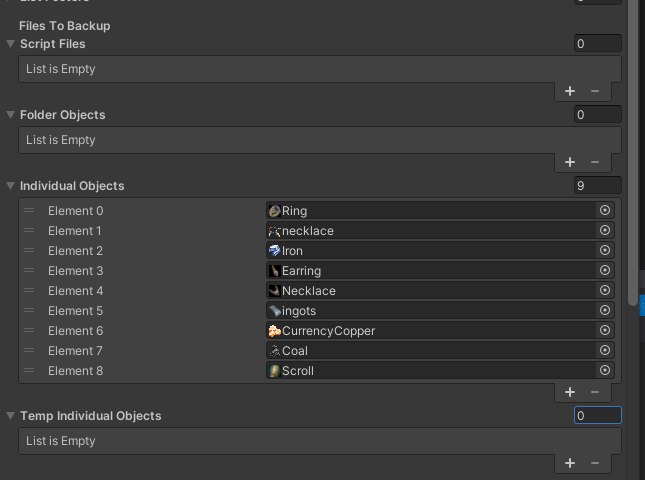Click object picker circle next to Coal
The height and width of the screenshot is (480, 645).
coord(604,351)
